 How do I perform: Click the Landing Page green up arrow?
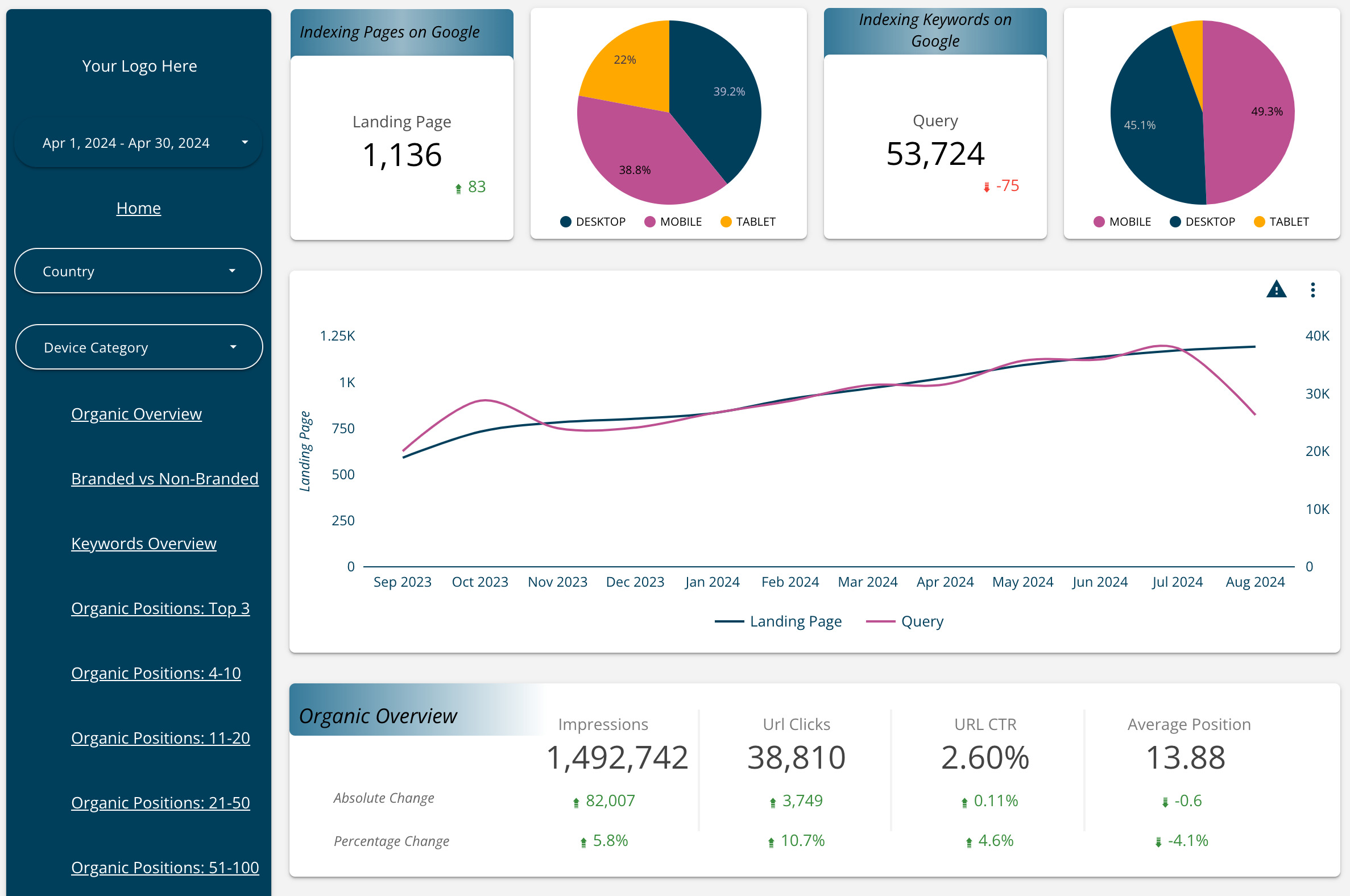(458, 188)
